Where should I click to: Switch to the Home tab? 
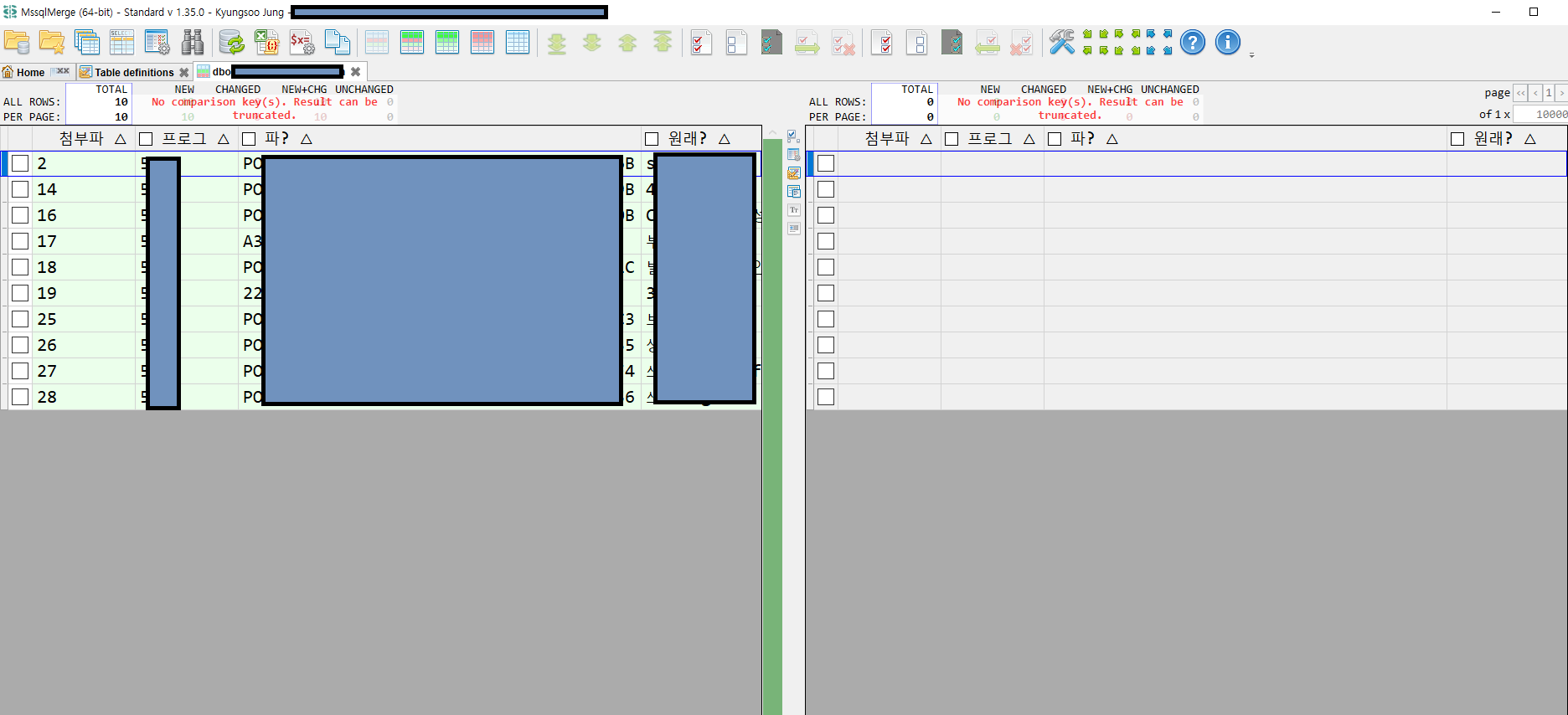click(x=24, y=72)
